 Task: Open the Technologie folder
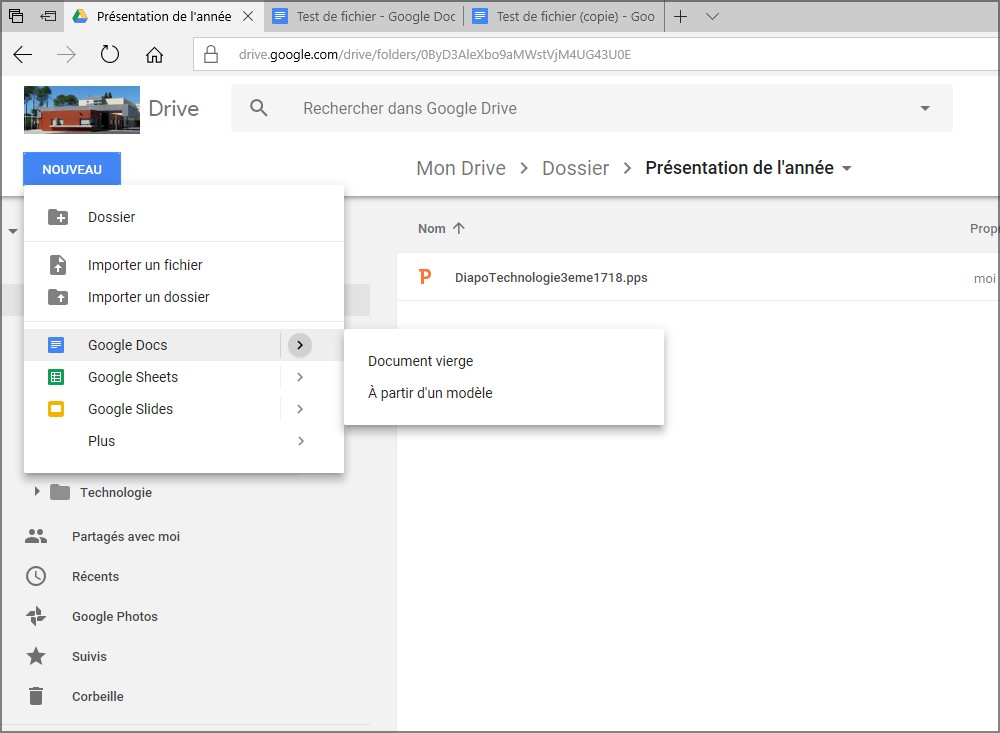pyautogui.click(x=115, y=492)
